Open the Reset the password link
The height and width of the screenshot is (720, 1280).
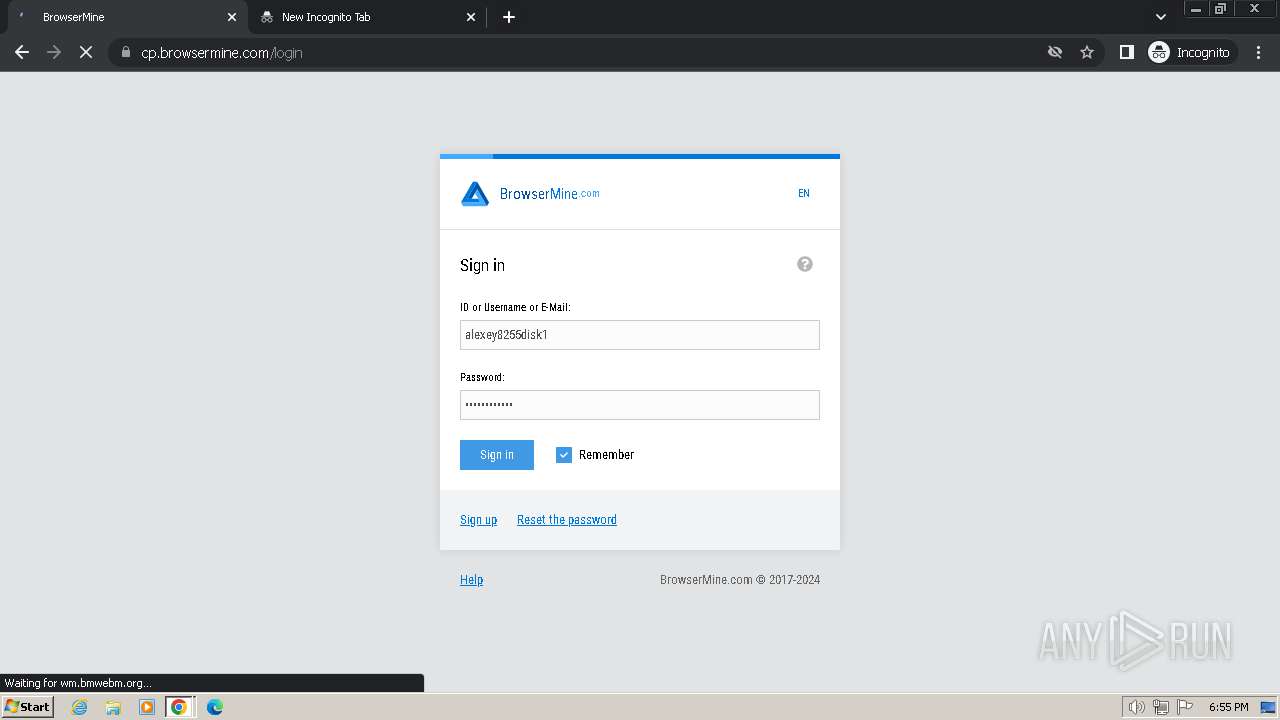[567, 520]
